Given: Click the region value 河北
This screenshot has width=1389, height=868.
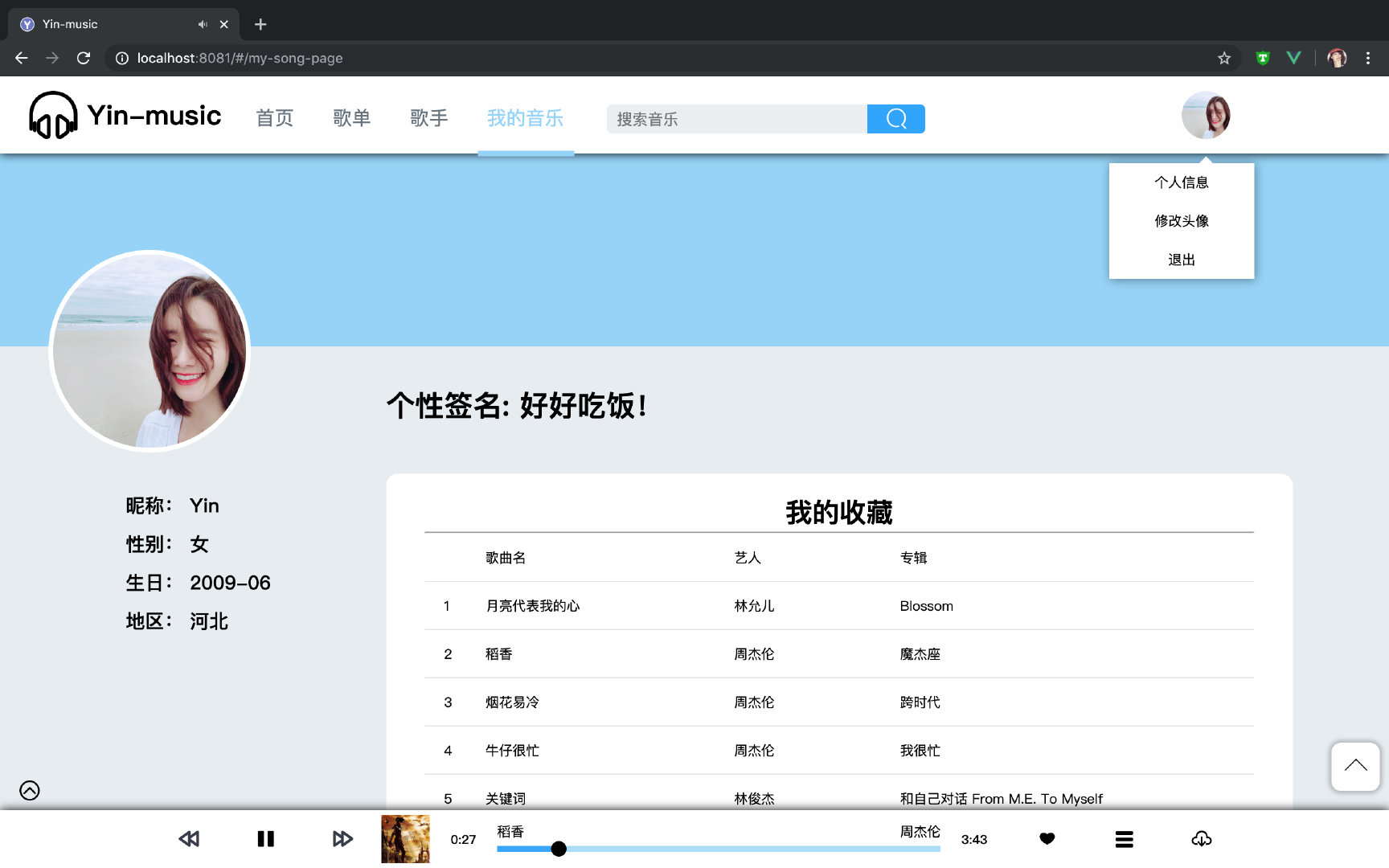Looking at the screenshot, I should 209,621.
